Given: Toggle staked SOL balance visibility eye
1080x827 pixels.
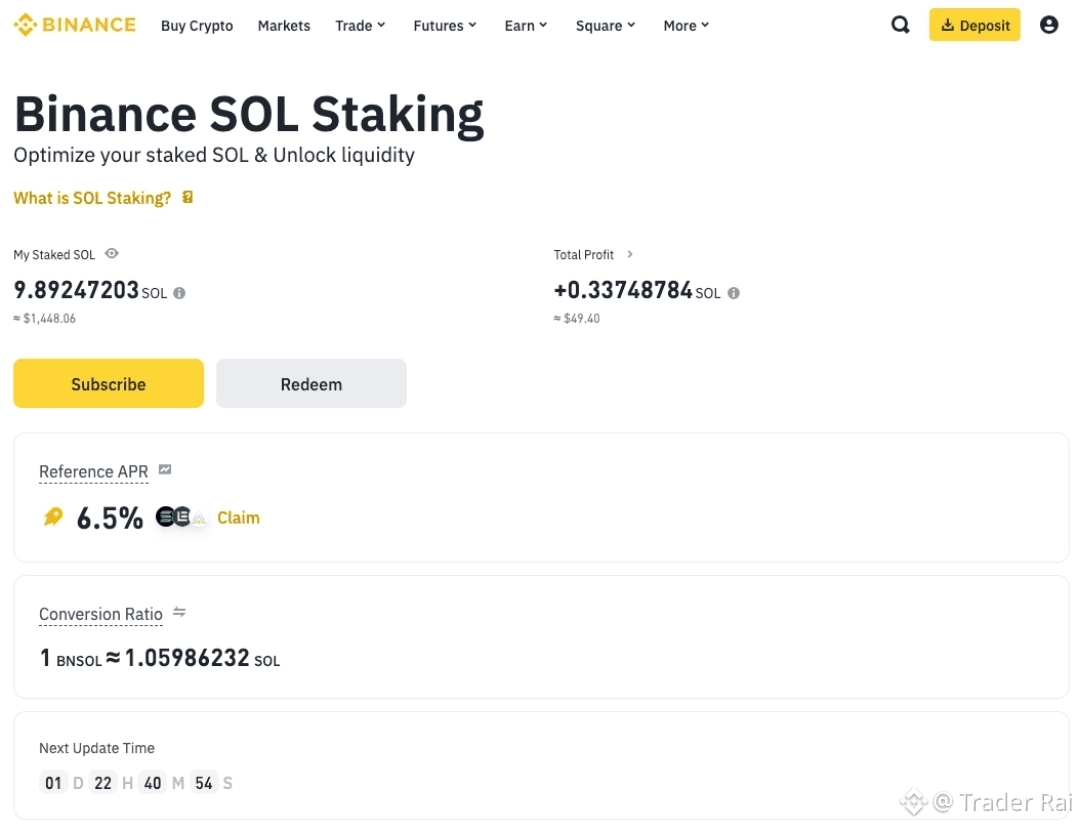Looking at the screenshot, I should pyautogui.click(x=112, y=254).
